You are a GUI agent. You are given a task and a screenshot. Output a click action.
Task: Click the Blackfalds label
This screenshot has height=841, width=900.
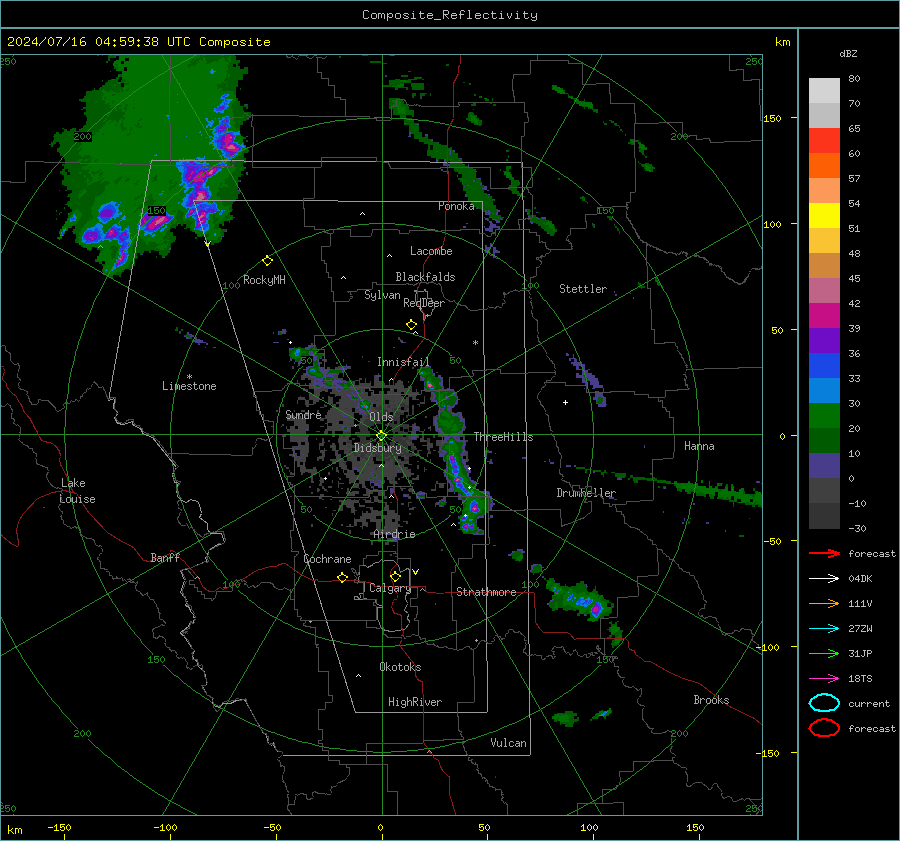point(425,277)
